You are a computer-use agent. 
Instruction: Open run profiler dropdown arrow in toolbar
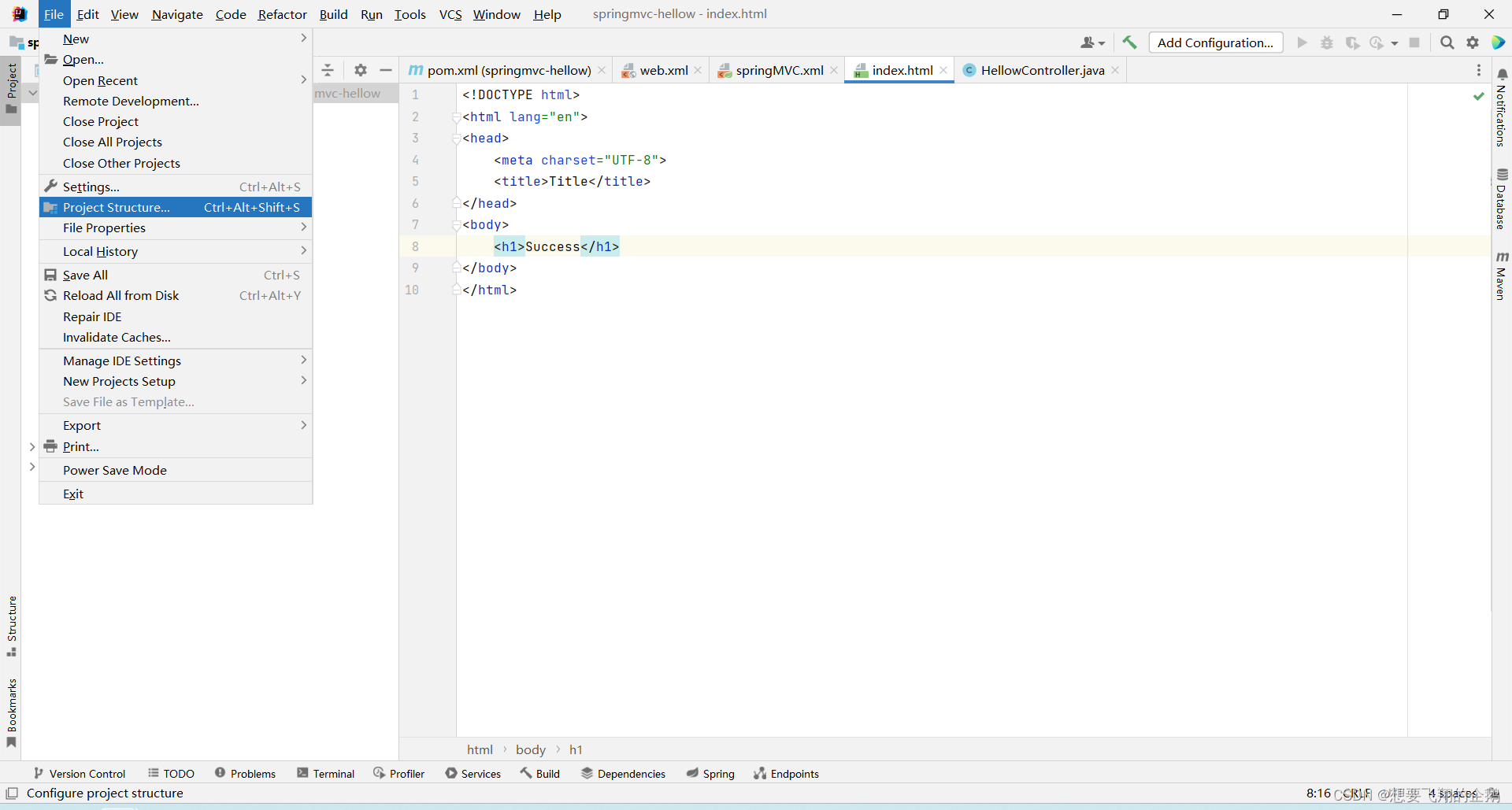tap(1395, 43)
